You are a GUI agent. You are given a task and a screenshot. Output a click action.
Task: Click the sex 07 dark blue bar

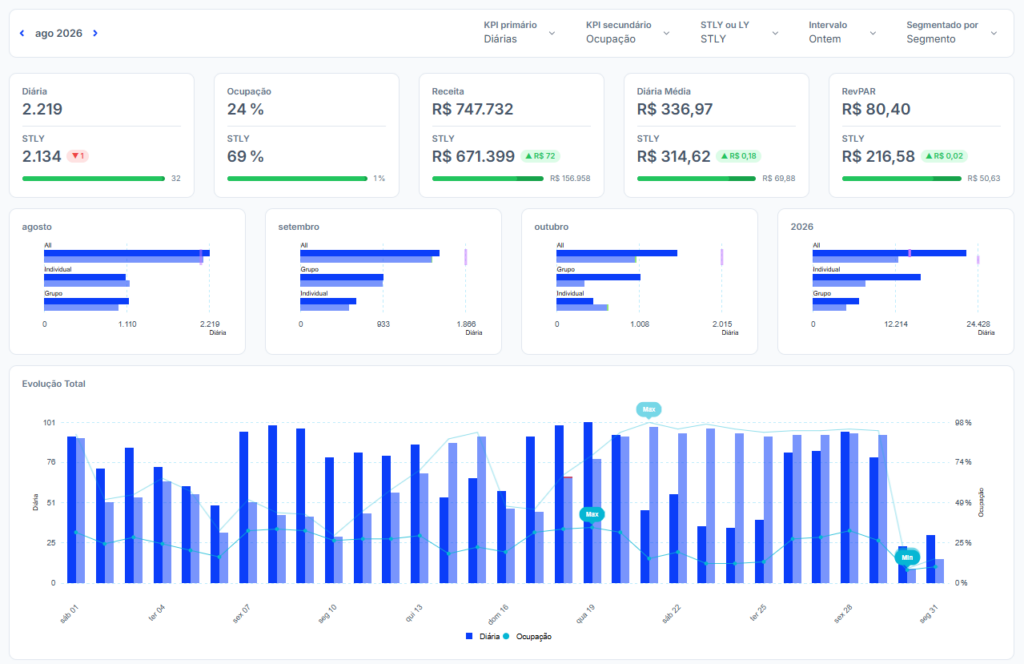pyautogui.click(x=244, y=507)
